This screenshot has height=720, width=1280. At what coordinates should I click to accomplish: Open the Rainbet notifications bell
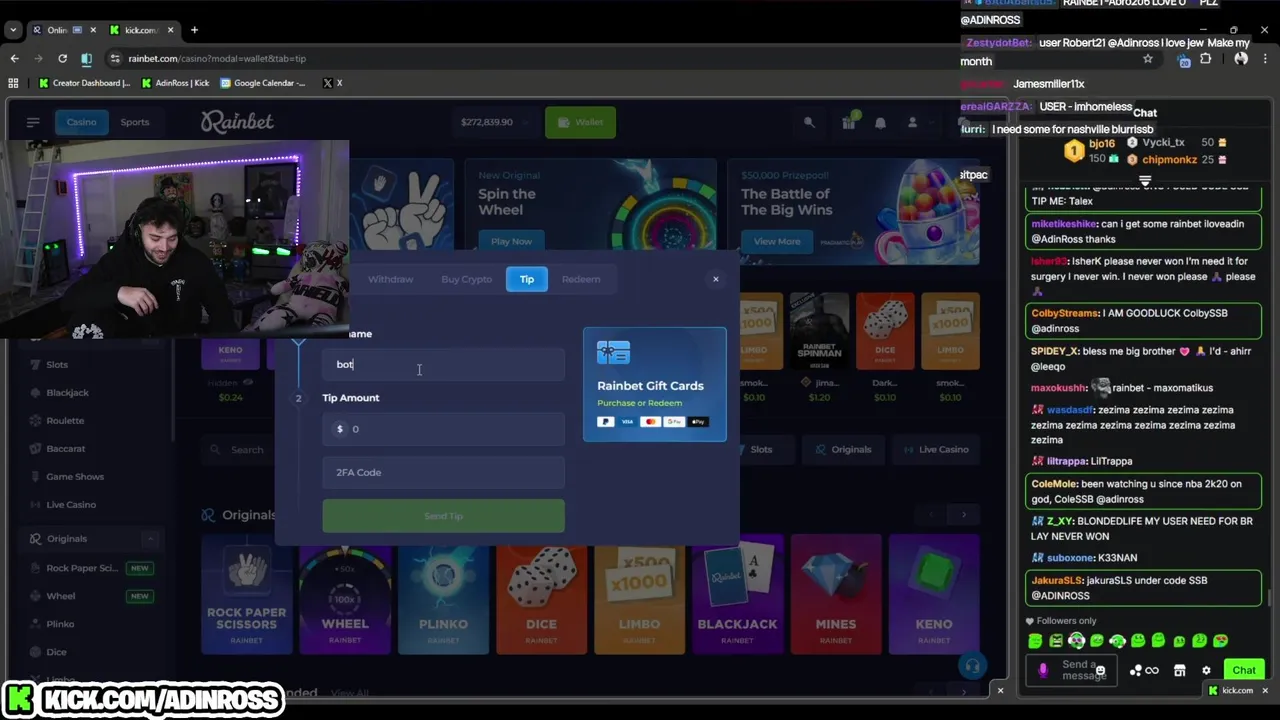(880, 122)
